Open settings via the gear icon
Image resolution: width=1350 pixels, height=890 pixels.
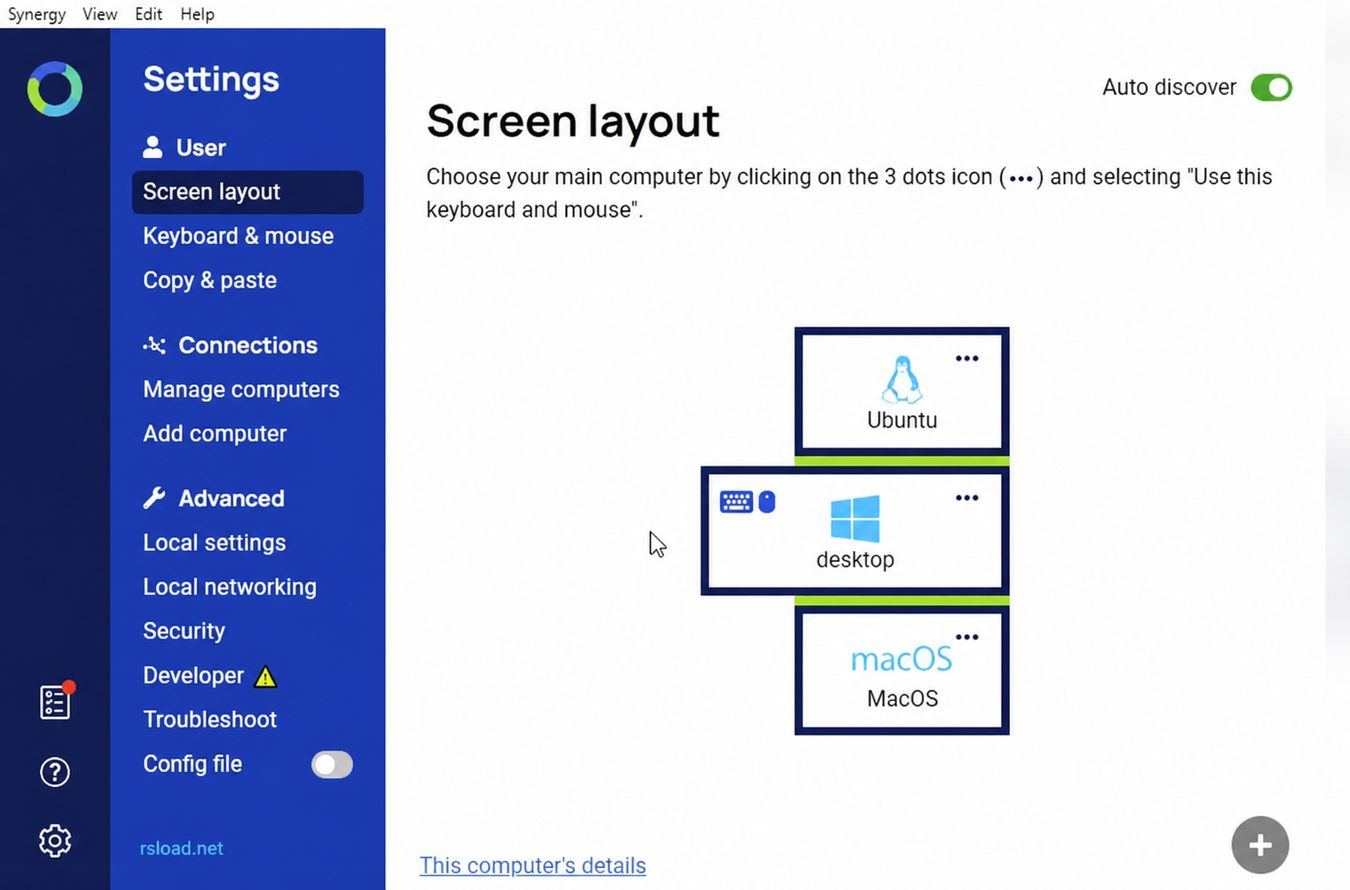[55, 841]
